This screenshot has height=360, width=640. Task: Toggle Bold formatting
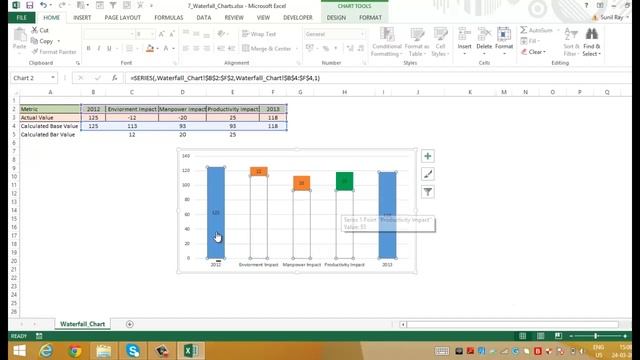(88, 49)
